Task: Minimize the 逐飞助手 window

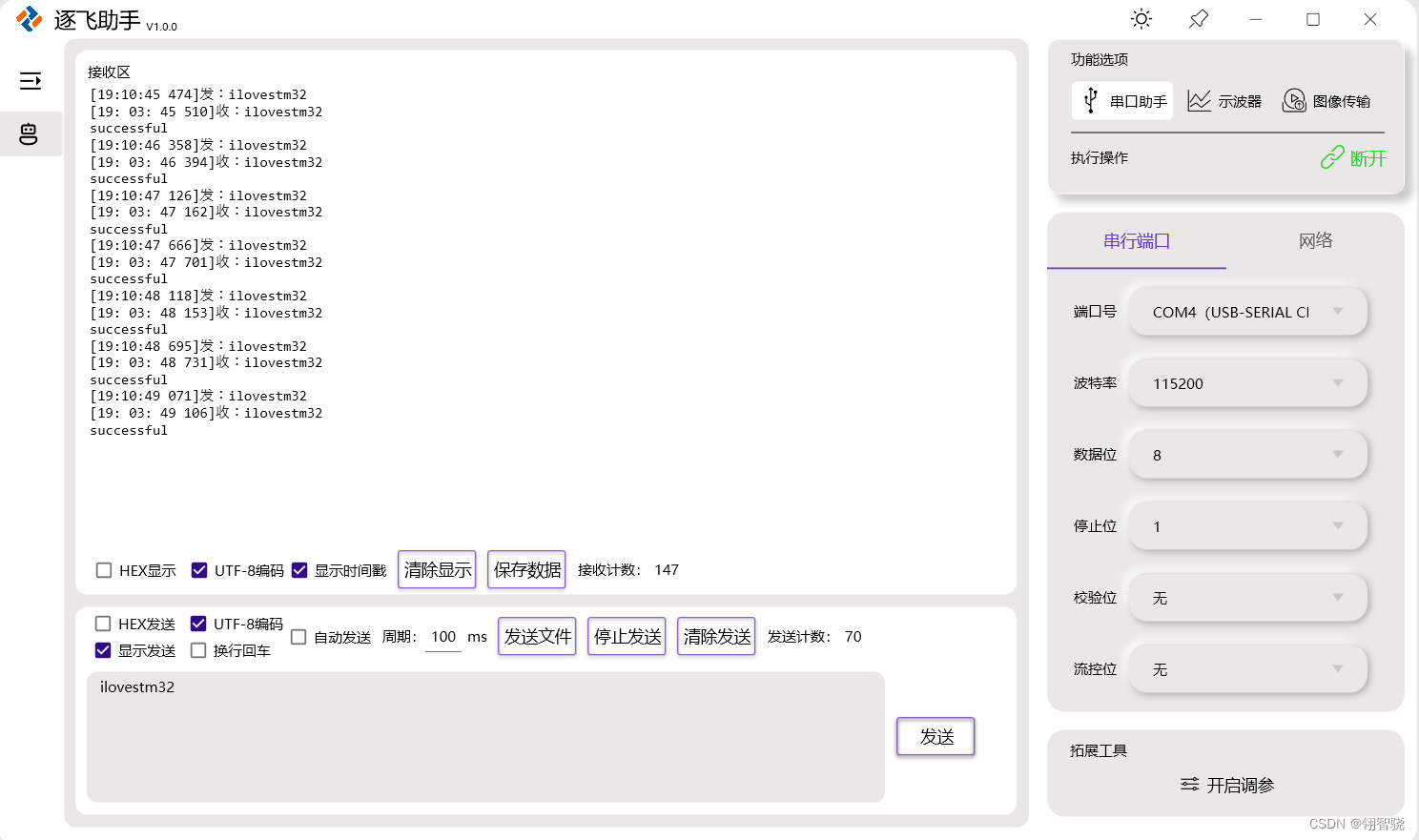Action: [1256, 19]
